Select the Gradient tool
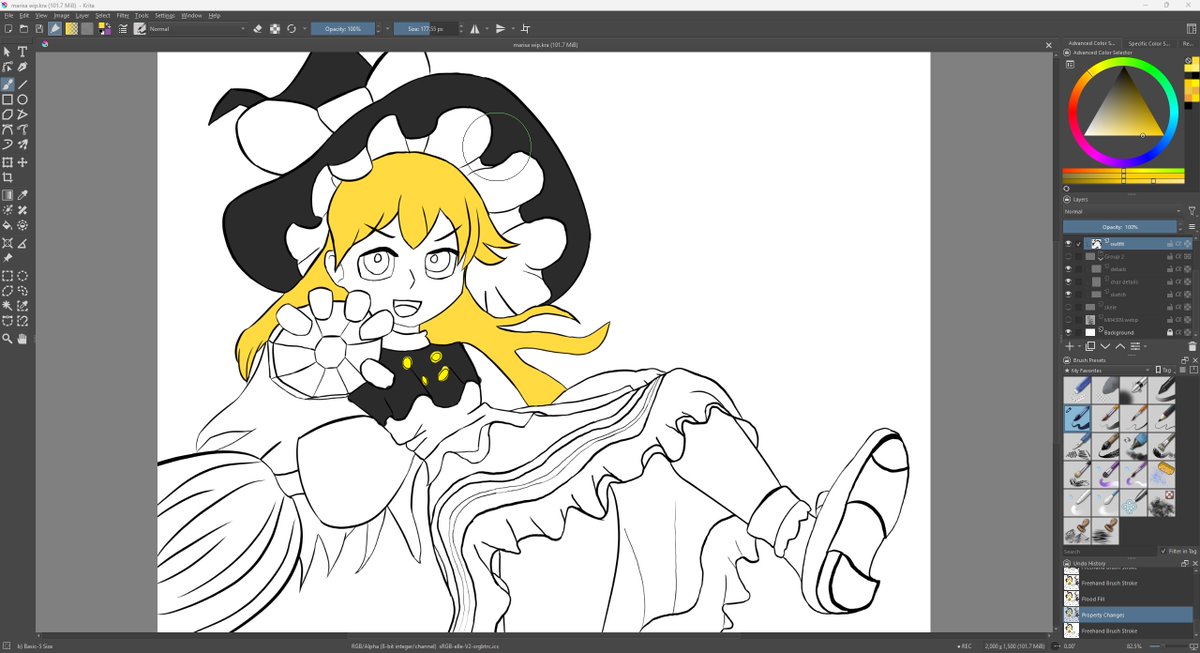The width and height of the screenshot is (1200, 653). 7,195
